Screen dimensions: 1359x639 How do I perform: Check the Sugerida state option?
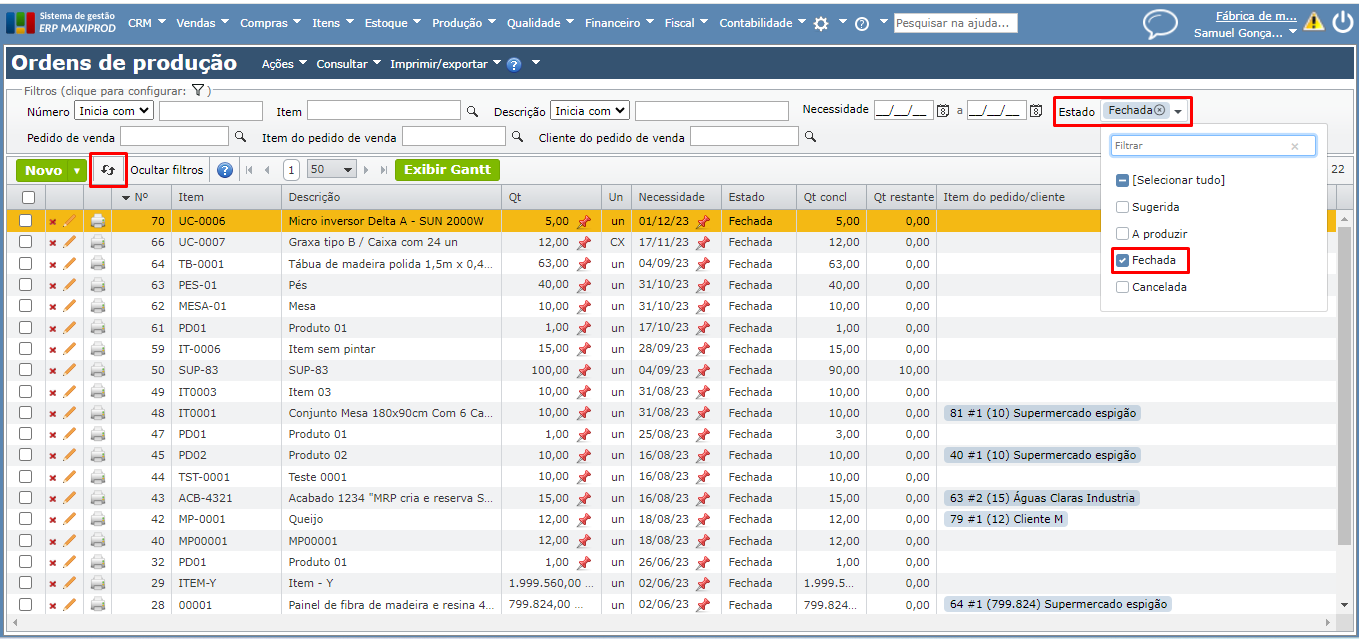[1123, 207]
